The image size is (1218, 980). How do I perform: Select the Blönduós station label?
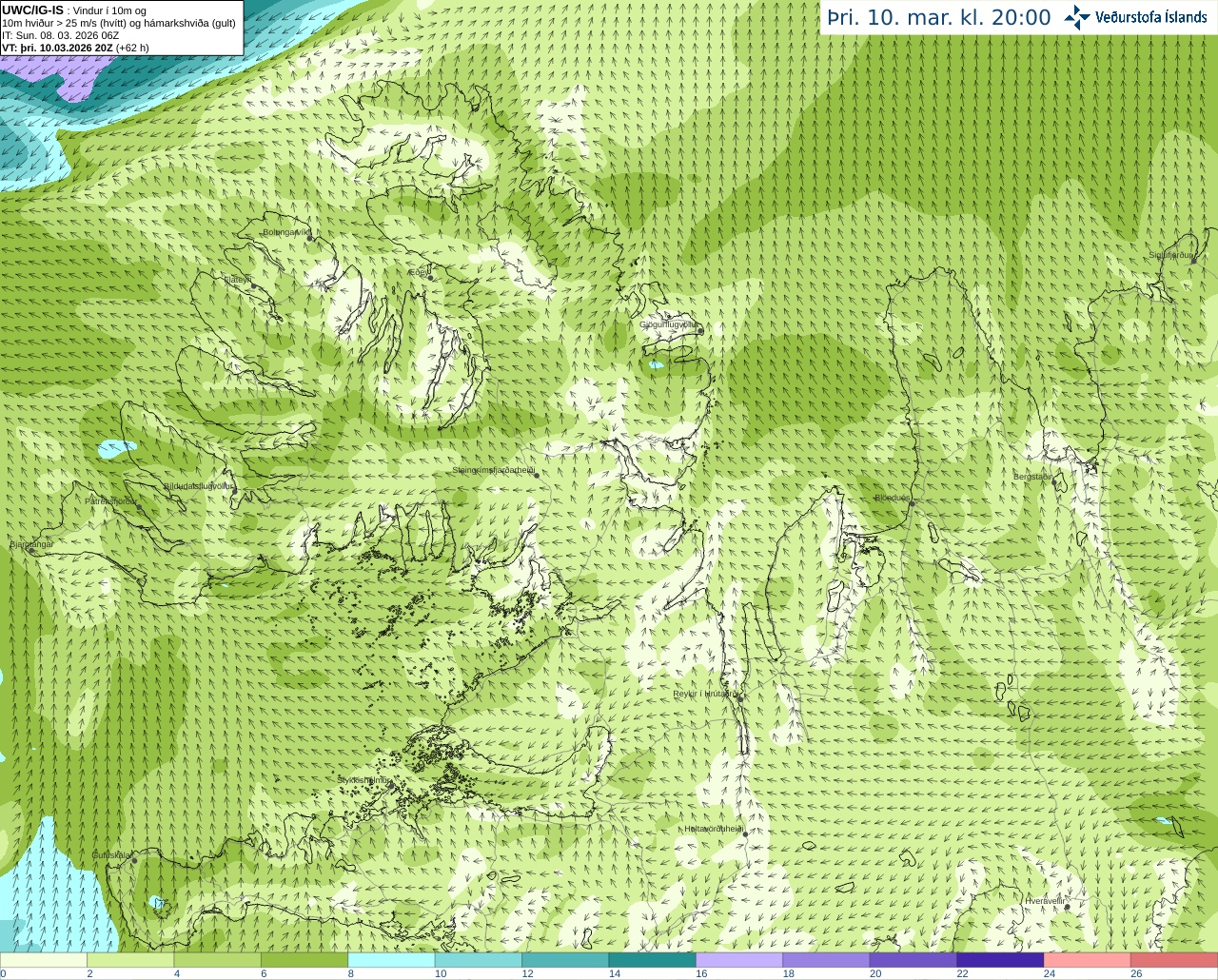pyautogui.click(x=893, y=498)
